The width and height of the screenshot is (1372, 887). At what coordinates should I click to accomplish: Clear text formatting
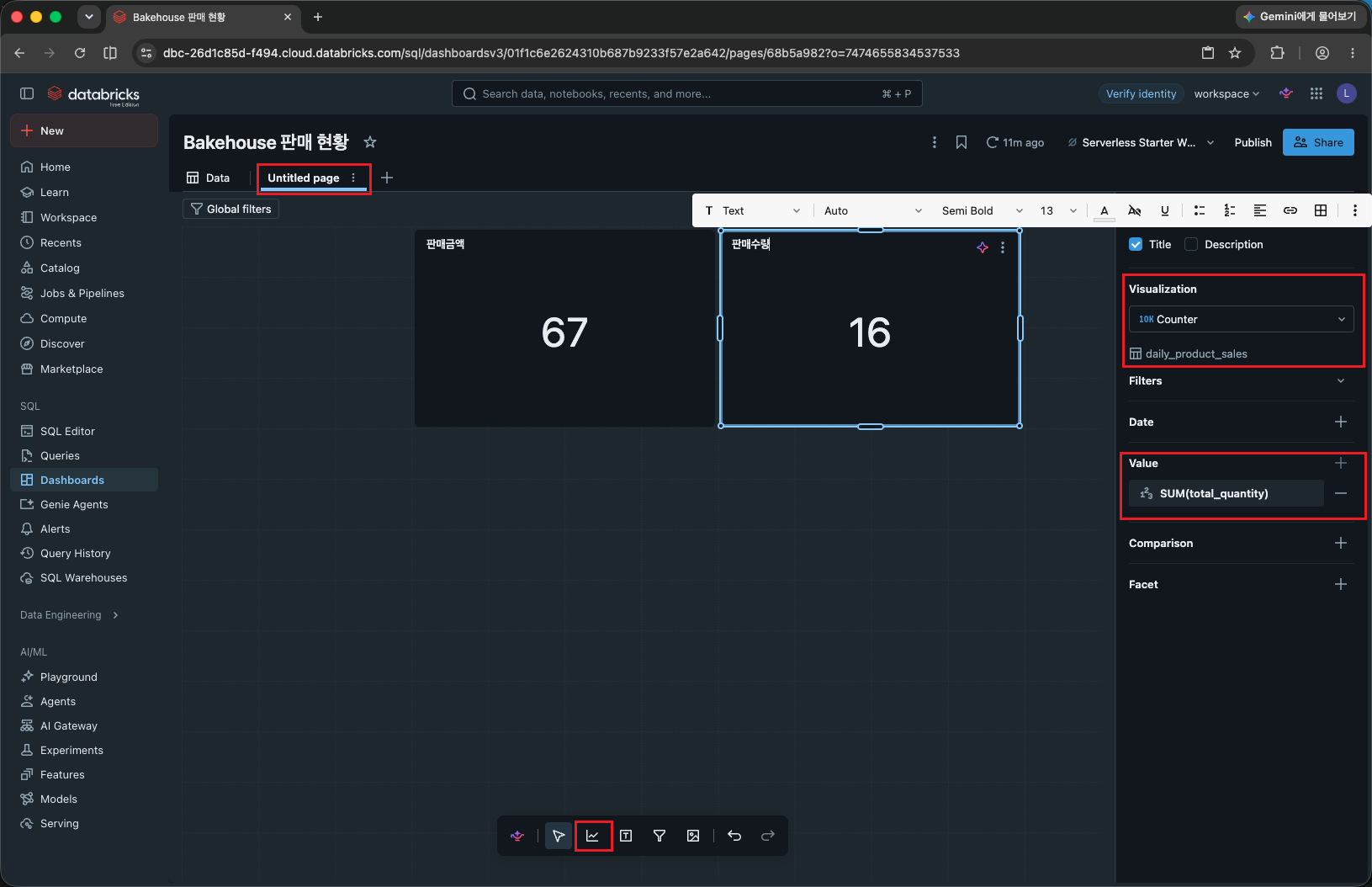pyautogui.click(x=1135, y=211)
